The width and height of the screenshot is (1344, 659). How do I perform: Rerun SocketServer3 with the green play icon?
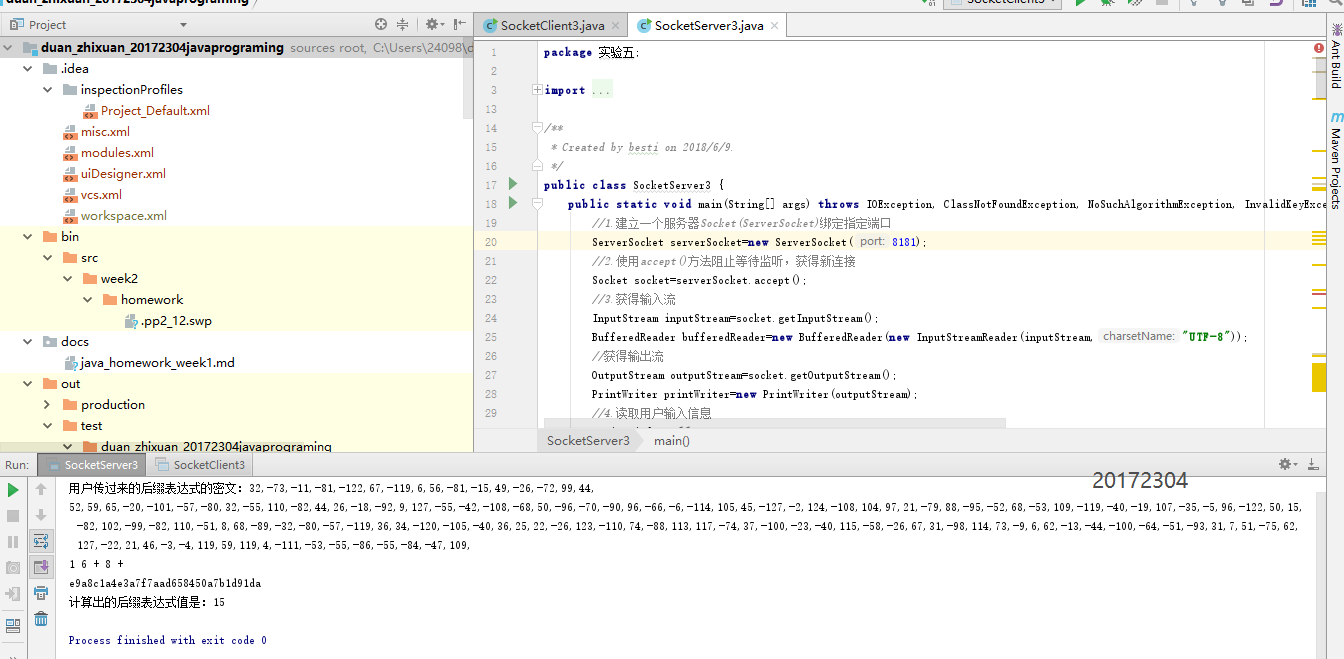click(x=13, y=490)
